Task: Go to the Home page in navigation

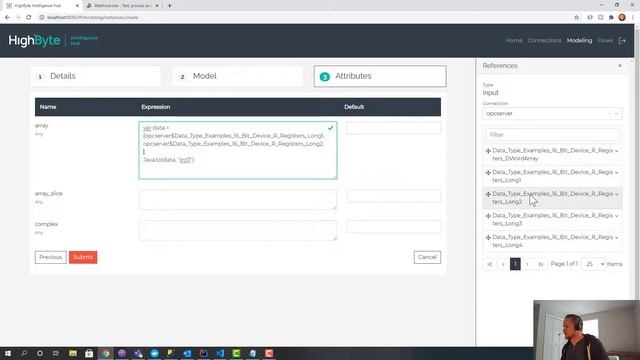Action: pyautogui.click(x=514, y=40)
